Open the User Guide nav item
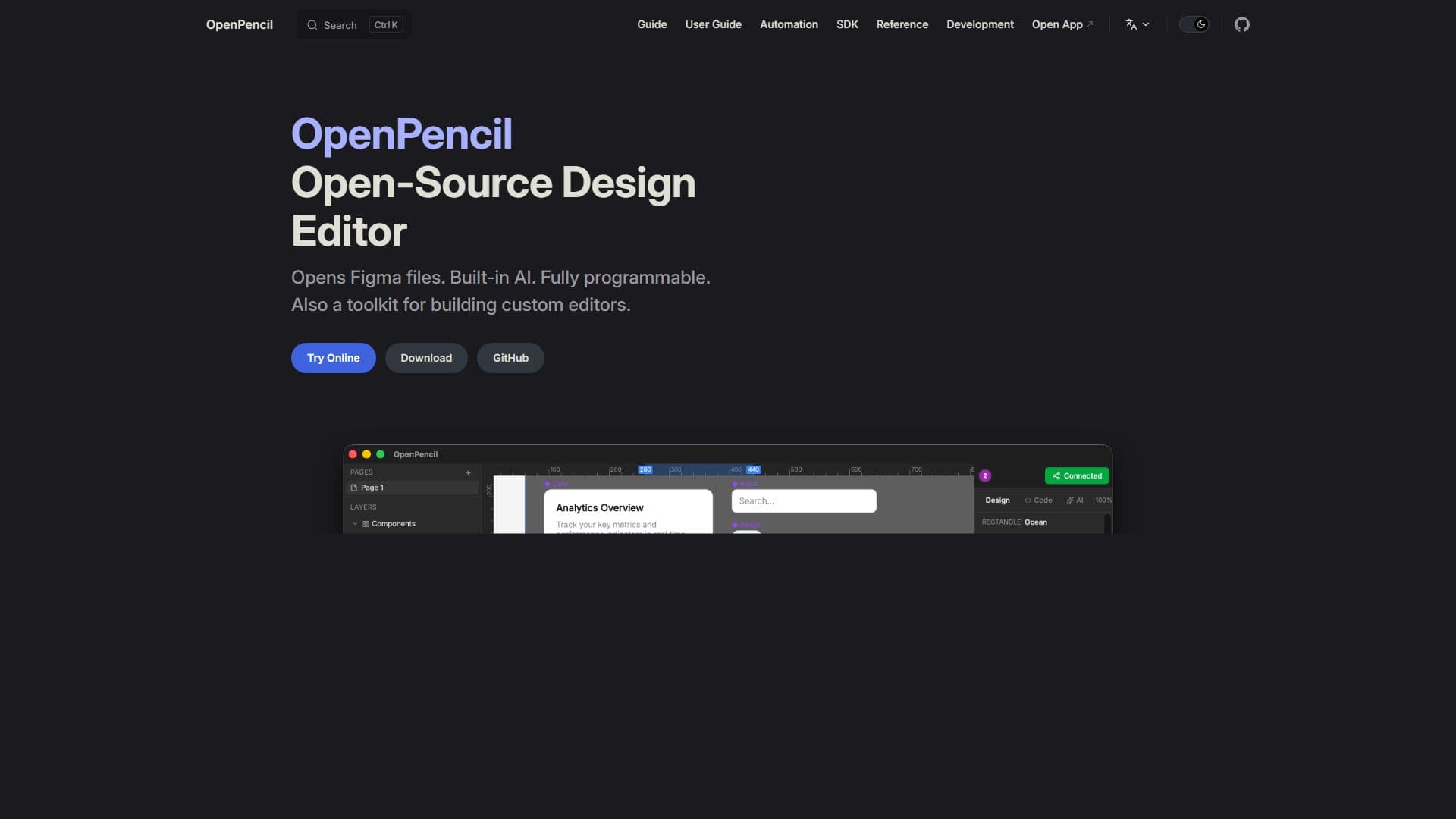This screenshot has width=1456, height=819. coord(713,24)
